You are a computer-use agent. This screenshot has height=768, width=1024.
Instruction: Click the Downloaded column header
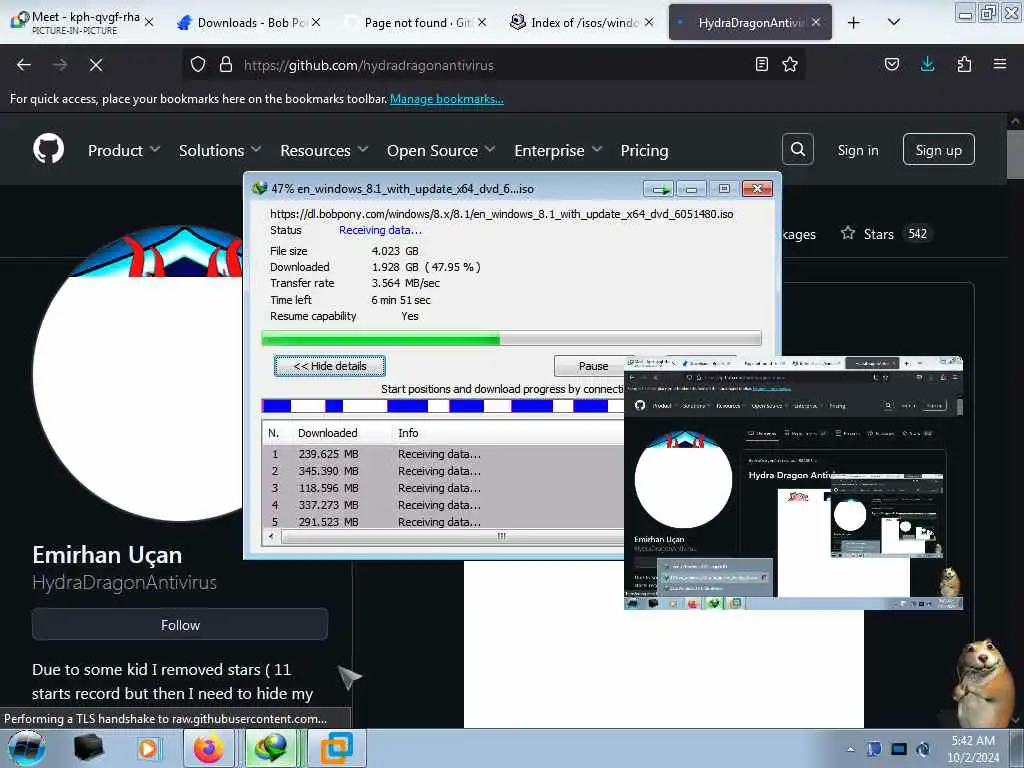click(327, 433)
